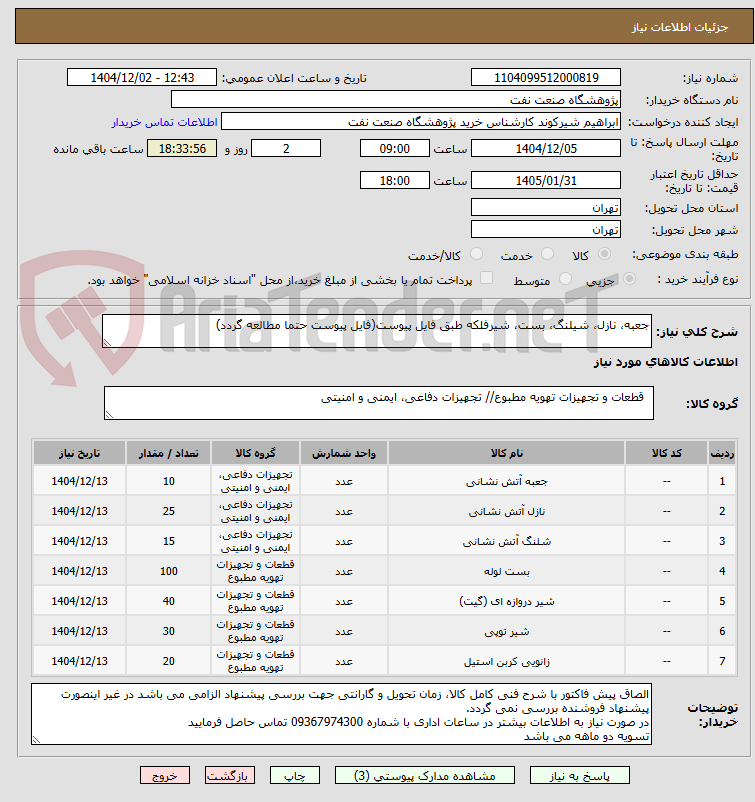Click the شماره نیاز field 1104099512000819
755x802 pixels.
point(546,77)
